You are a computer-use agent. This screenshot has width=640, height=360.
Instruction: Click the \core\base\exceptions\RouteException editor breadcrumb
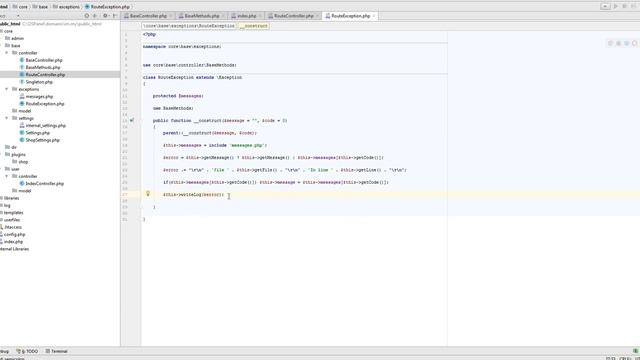[189, 26]
